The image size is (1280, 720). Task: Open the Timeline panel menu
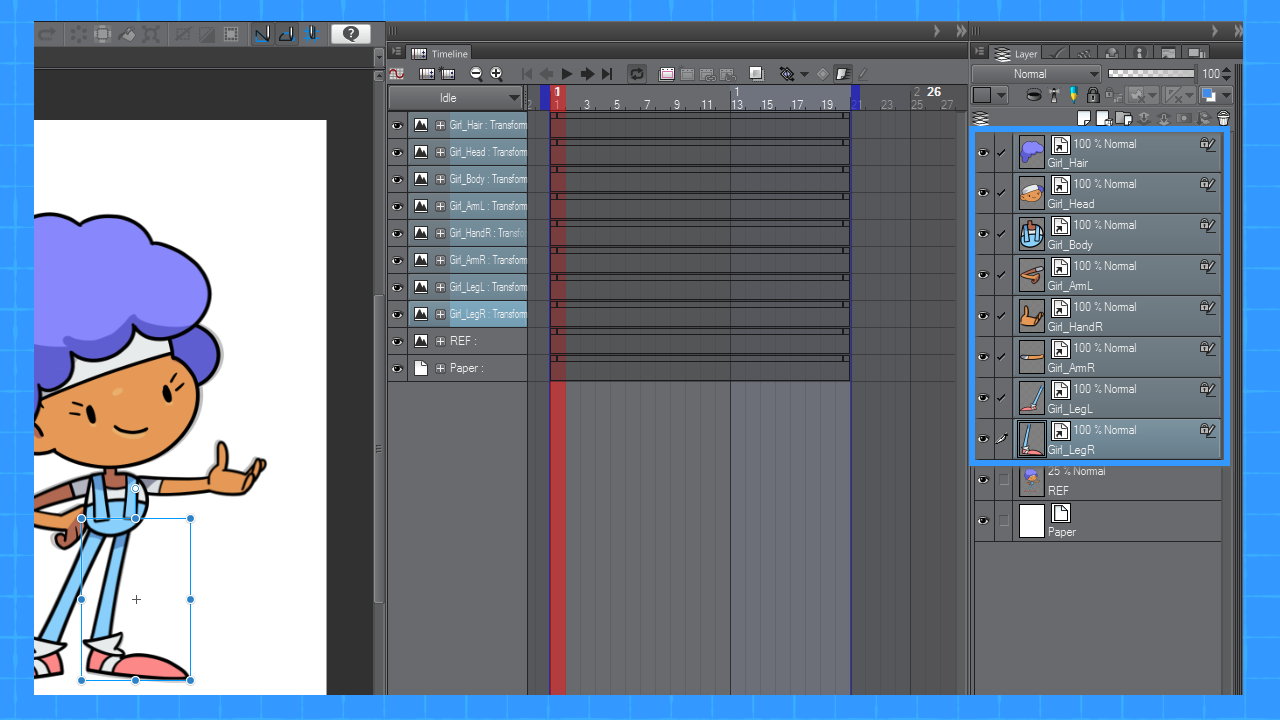pos(397,52)
